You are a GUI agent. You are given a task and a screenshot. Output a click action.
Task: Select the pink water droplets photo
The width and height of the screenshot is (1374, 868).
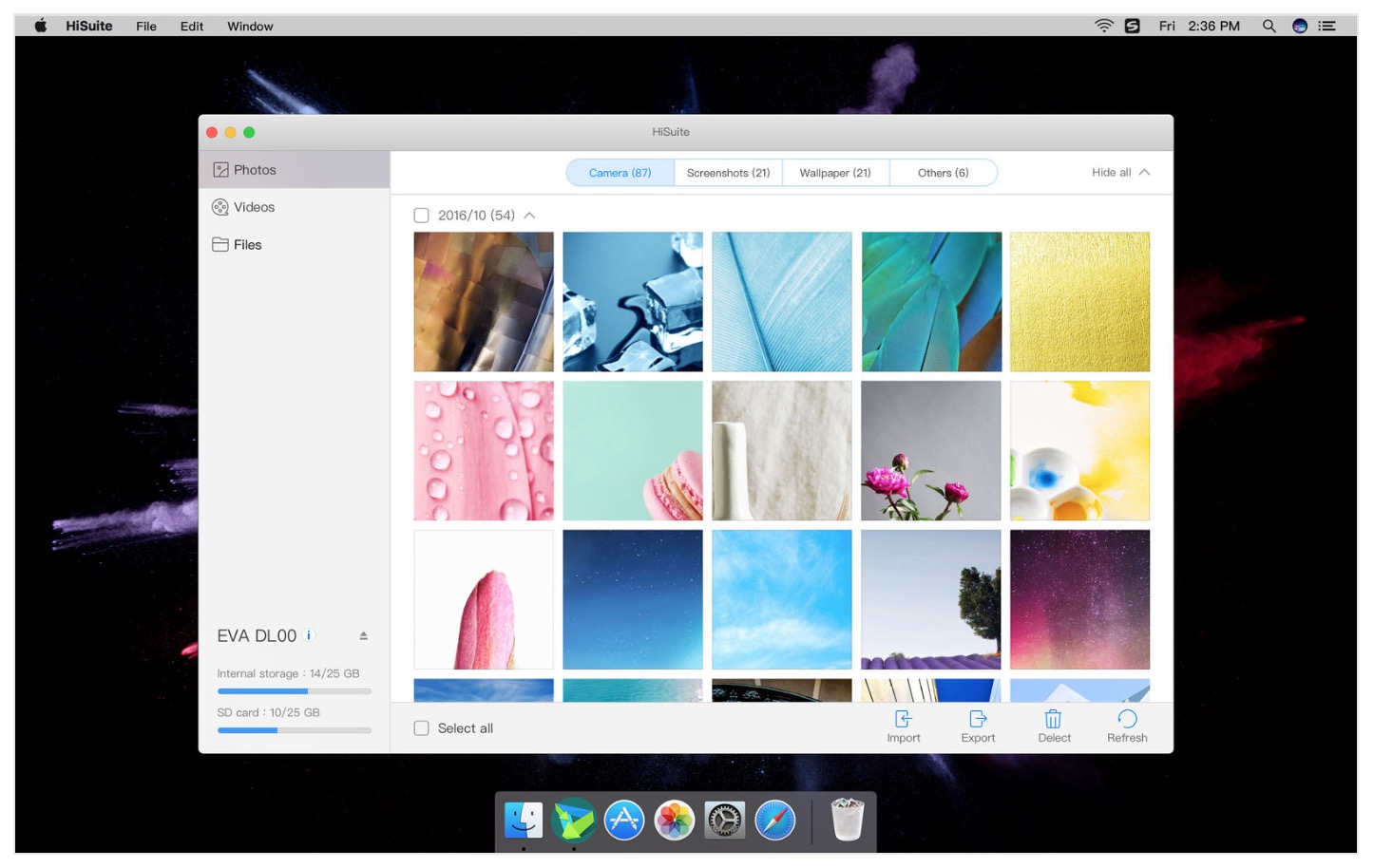484,451
